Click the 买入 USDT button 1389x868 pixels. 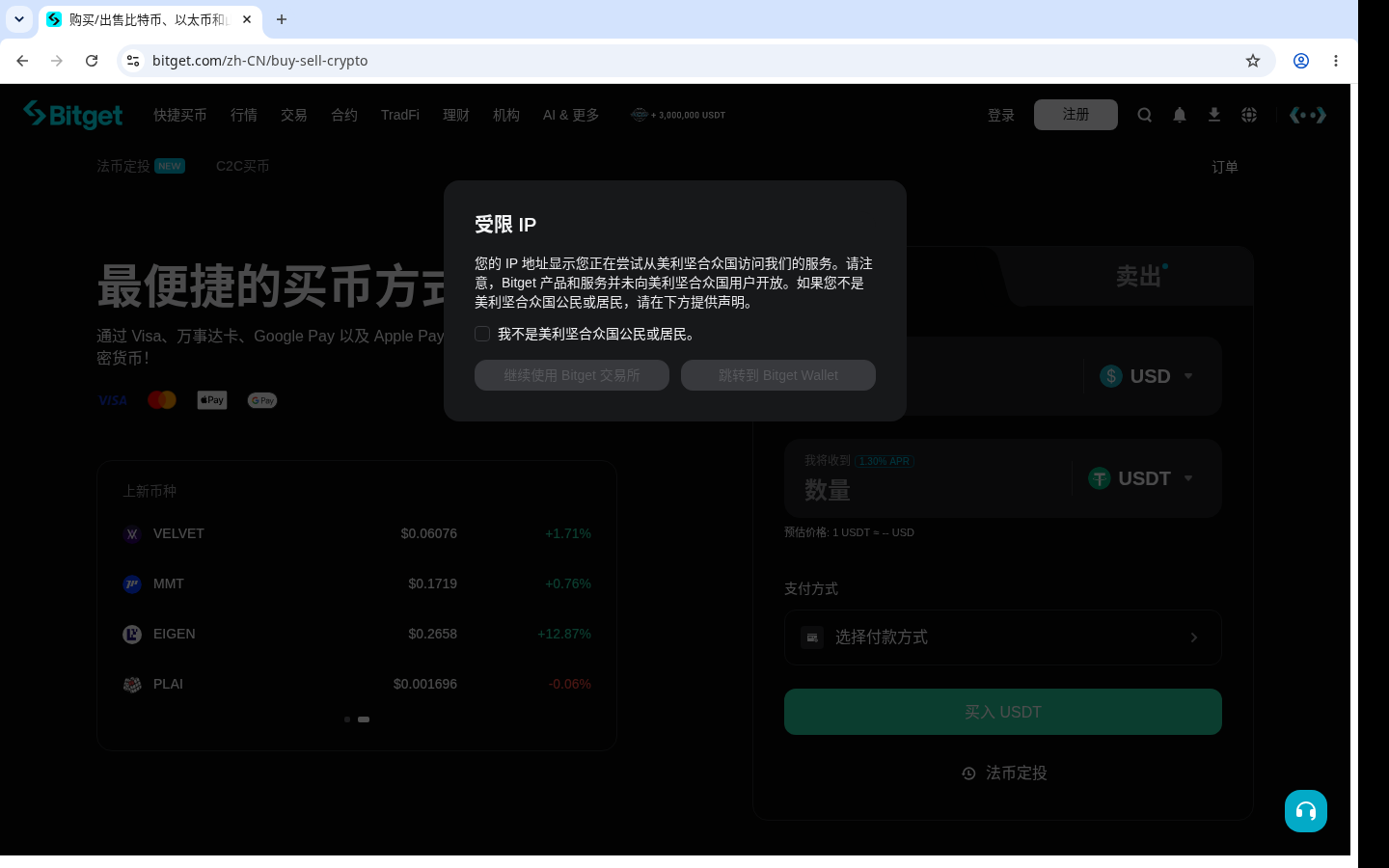[x=1003, y=712]
